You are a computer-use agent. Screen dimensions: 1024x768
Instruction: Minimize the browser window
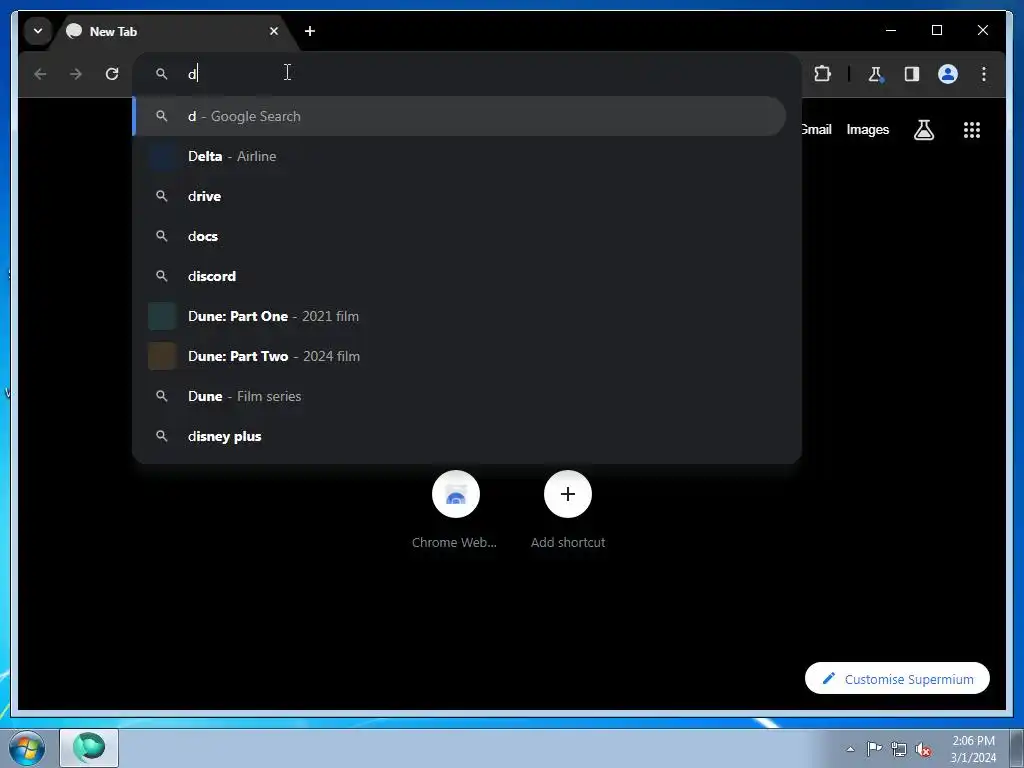tap(891, 30)
